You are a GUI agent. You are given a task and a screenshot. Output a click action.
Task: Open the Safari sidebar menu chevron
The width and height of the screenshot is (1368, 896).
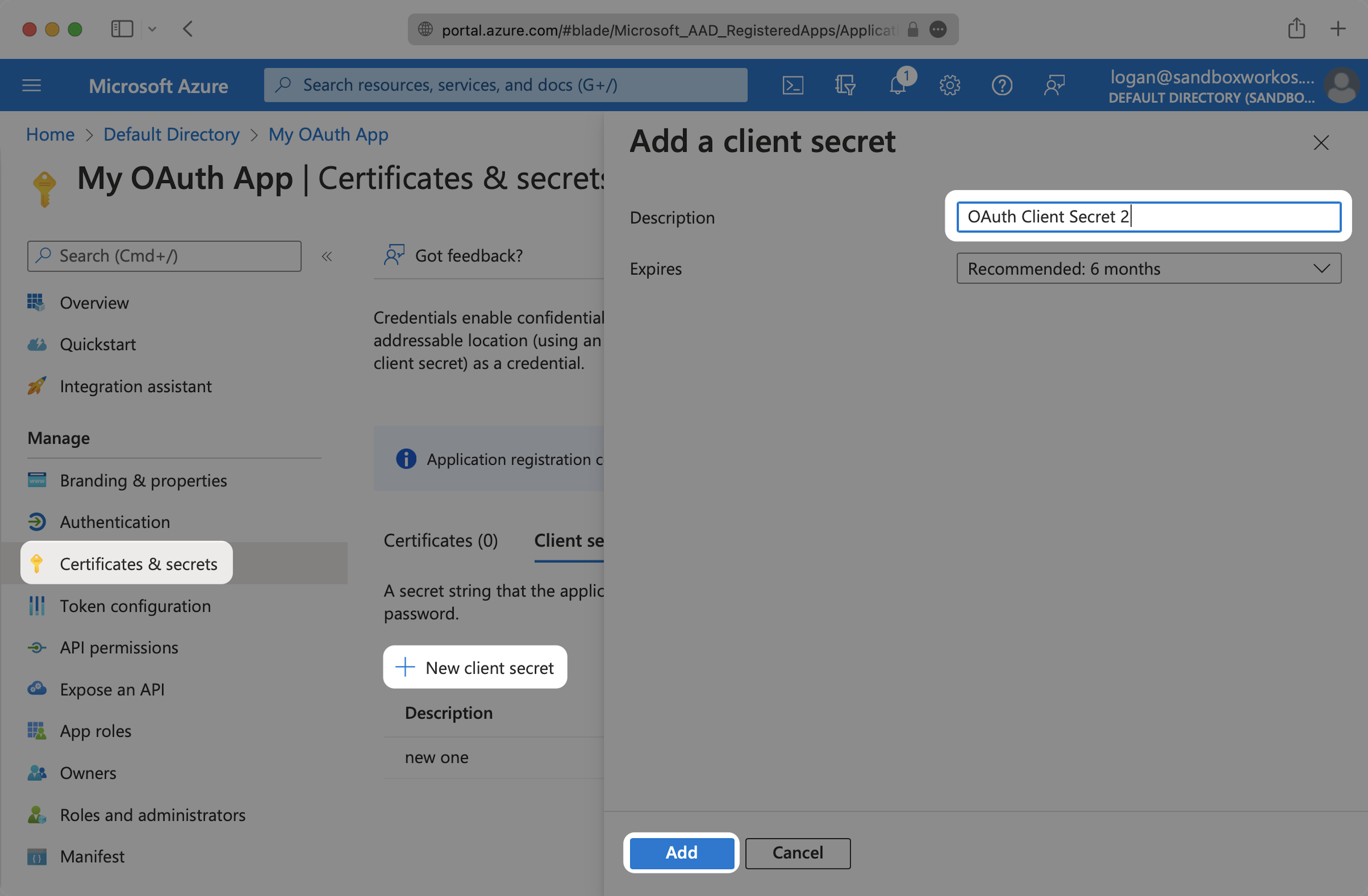pyautogui.click(x=152, y=29)
